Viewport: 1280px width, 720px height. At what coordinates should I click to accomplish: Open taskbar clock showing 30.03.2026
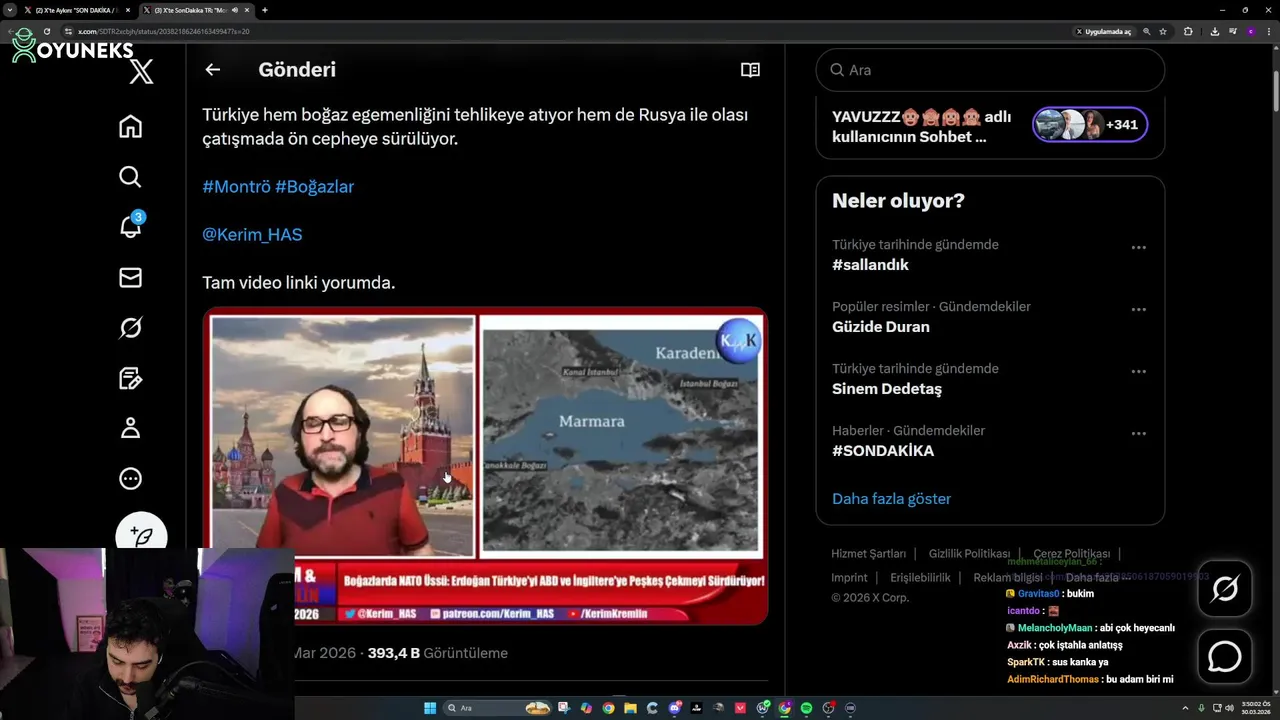[x=1254, y=708]
